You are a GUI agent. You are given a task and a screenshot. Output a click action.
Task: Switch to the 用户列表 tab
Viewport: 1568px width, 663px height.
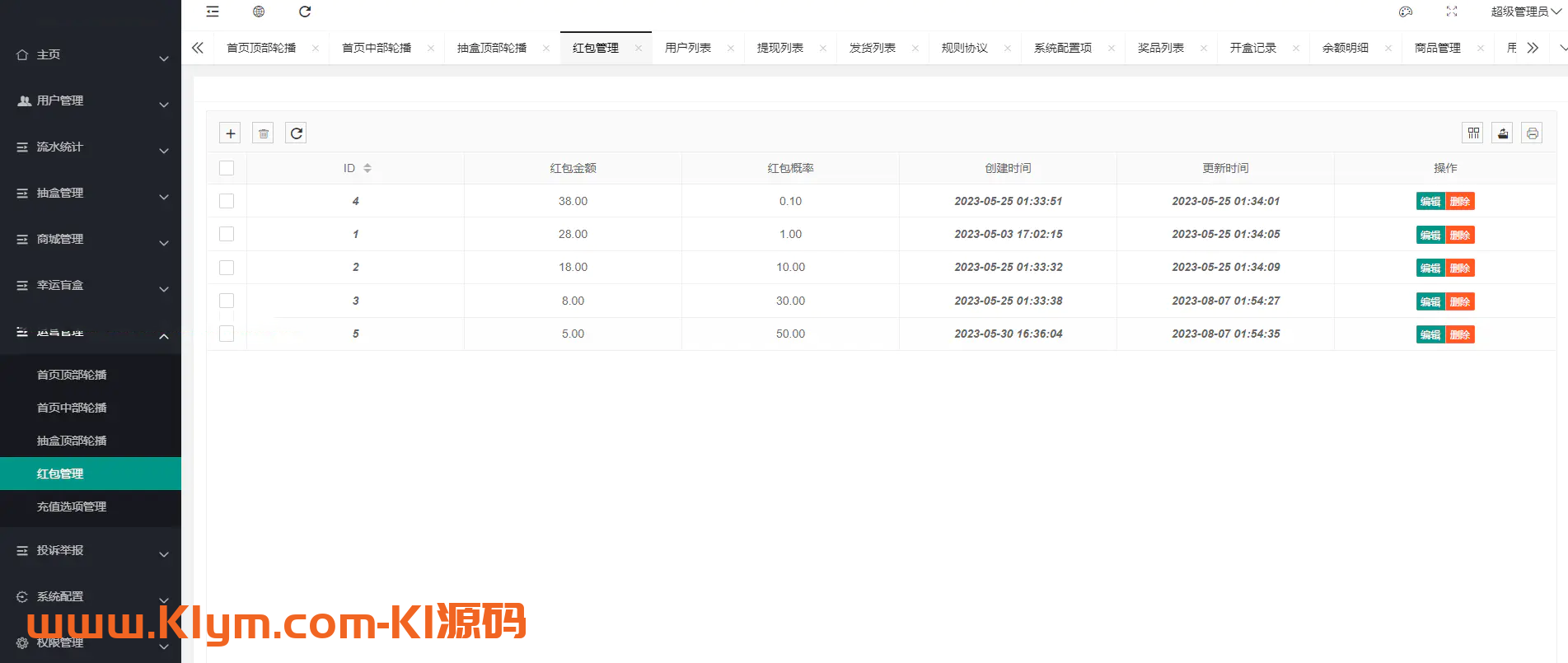point(688,48)
